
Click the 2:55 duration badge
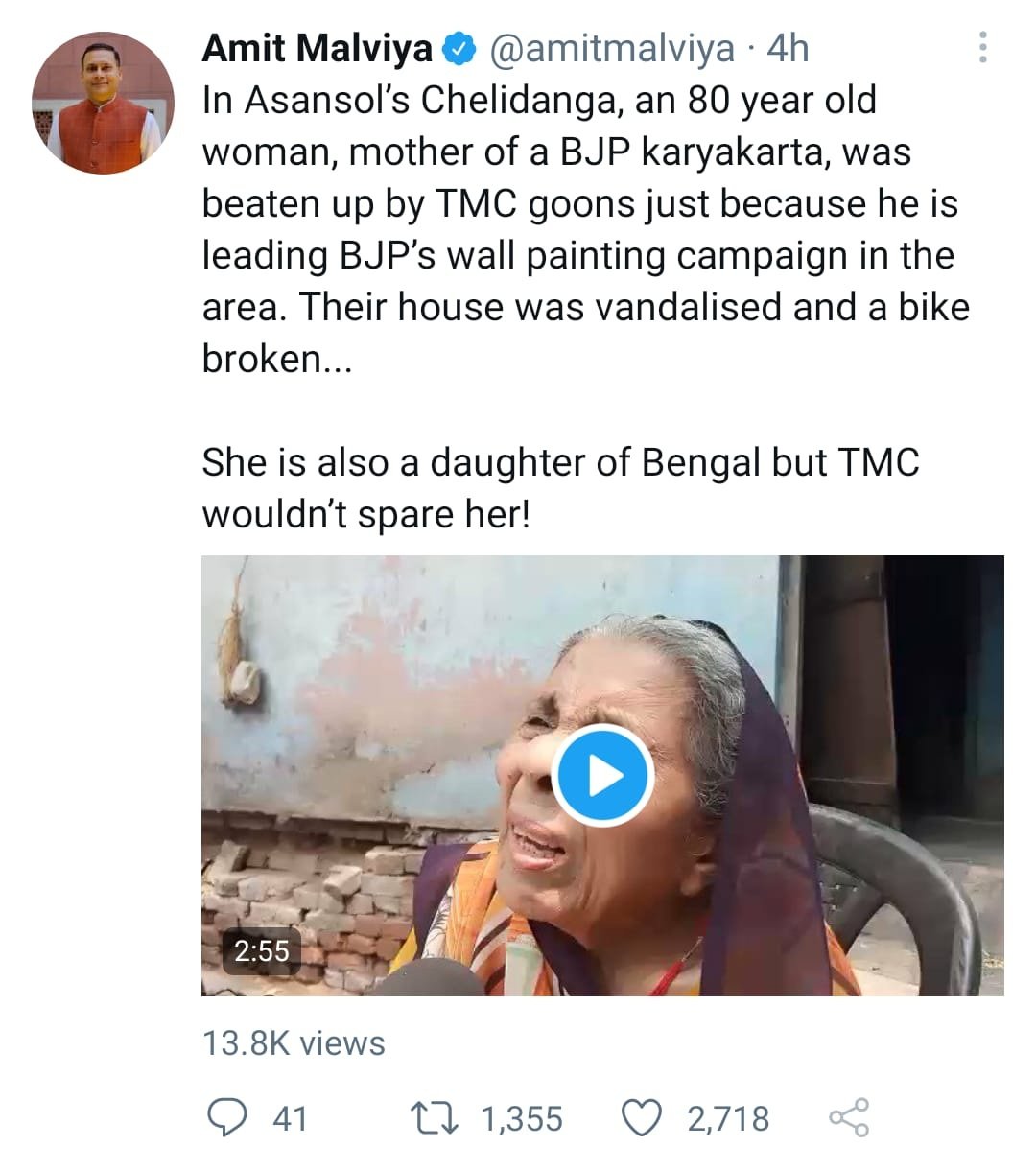point(261,950)
